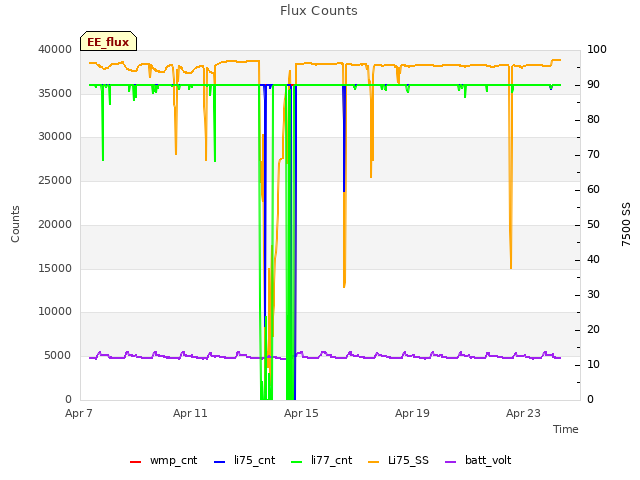Click the 25000 left axis label
The image size is (640, 480).
tap(55, 180)
